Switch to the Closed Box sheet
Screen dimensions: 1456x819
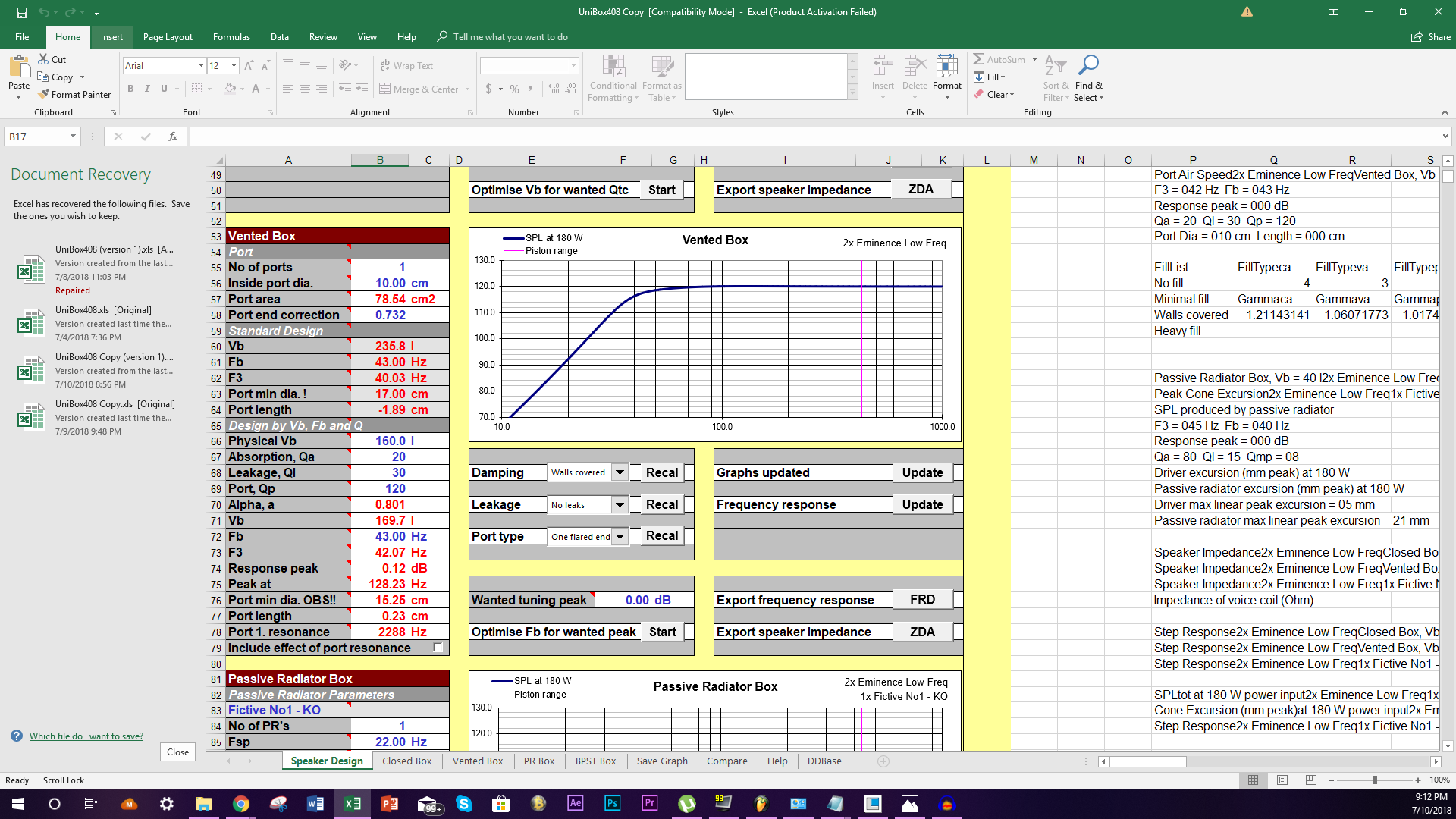pos(406,761)
